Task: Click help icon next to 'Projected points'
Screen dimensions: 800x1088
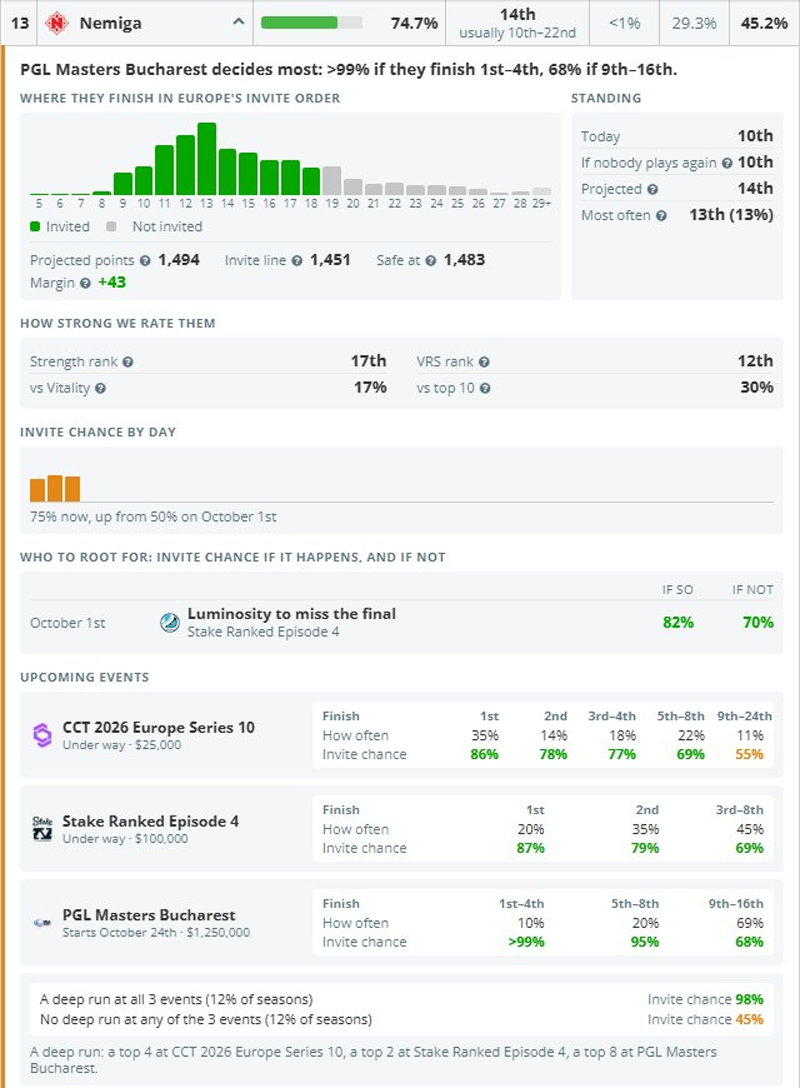Action: tap(145, 261)
